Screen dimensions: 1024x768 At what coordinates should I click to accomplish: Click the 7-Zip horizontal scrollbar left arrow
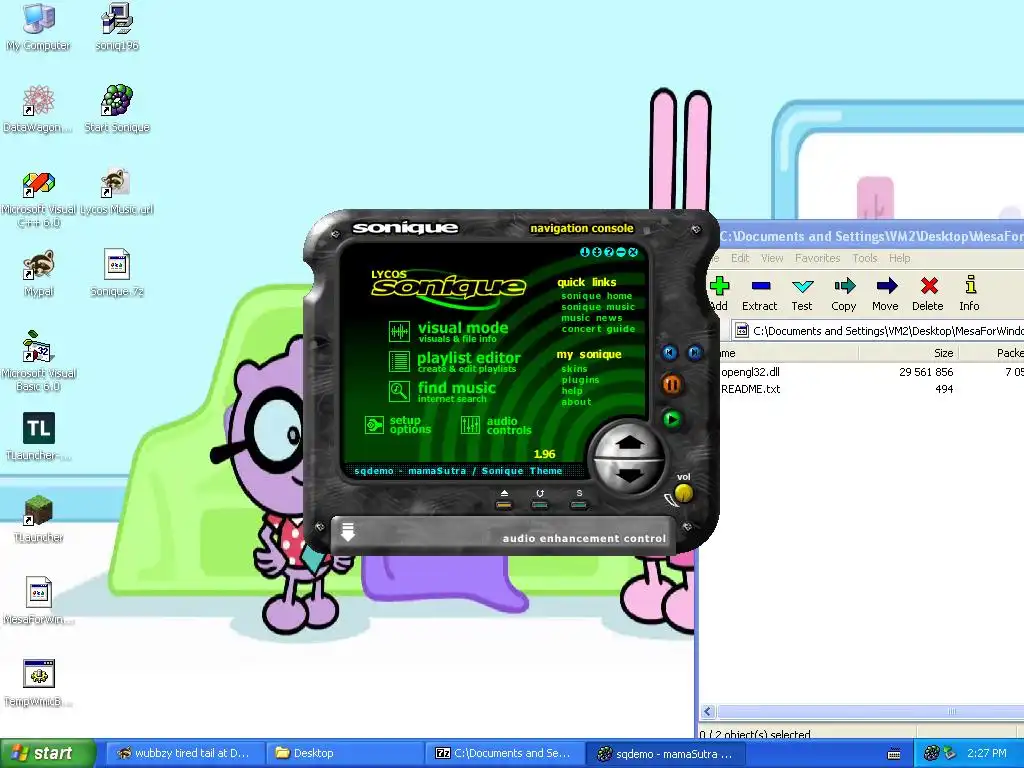pos(708,712)
